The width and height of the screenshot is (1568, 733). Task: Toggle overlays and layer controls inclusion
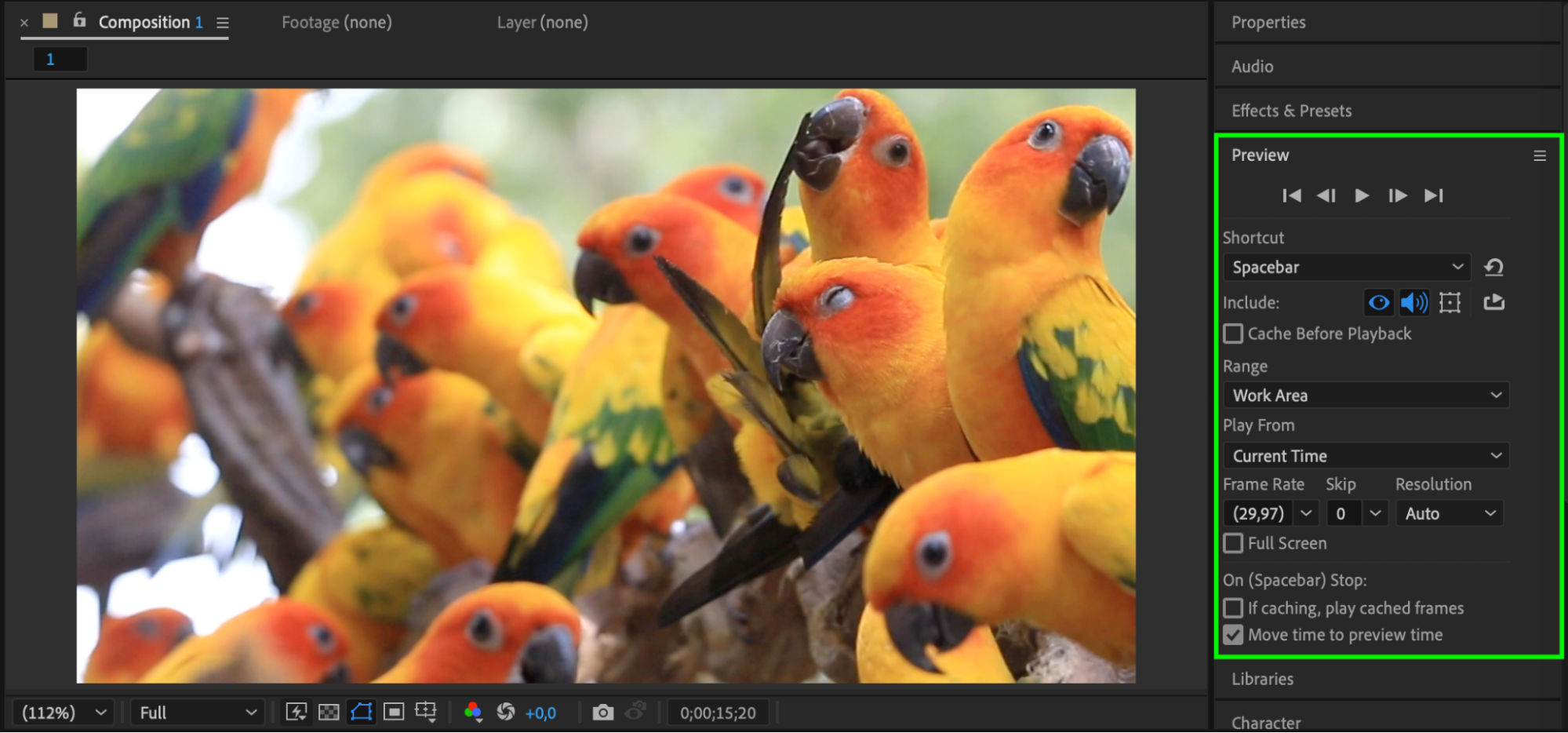click(1450, 303)
